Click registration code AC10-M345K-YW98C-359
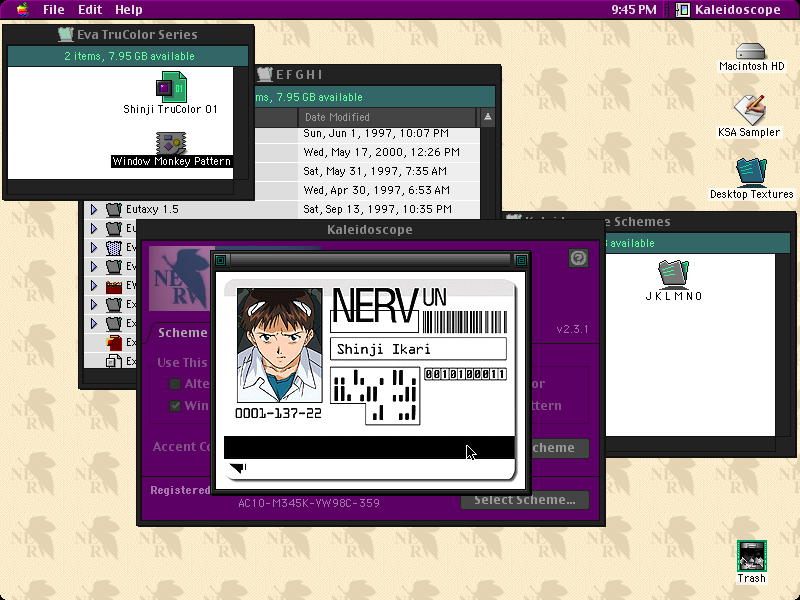The width and height of the screenshot is (800, 600). tap(309, 503)
